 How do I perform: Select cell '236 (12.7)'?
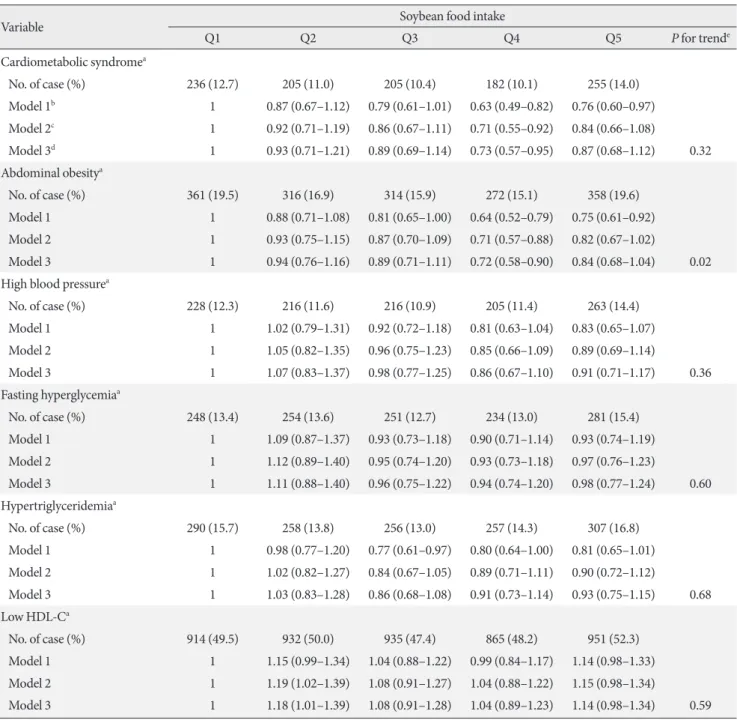(212, 84)
